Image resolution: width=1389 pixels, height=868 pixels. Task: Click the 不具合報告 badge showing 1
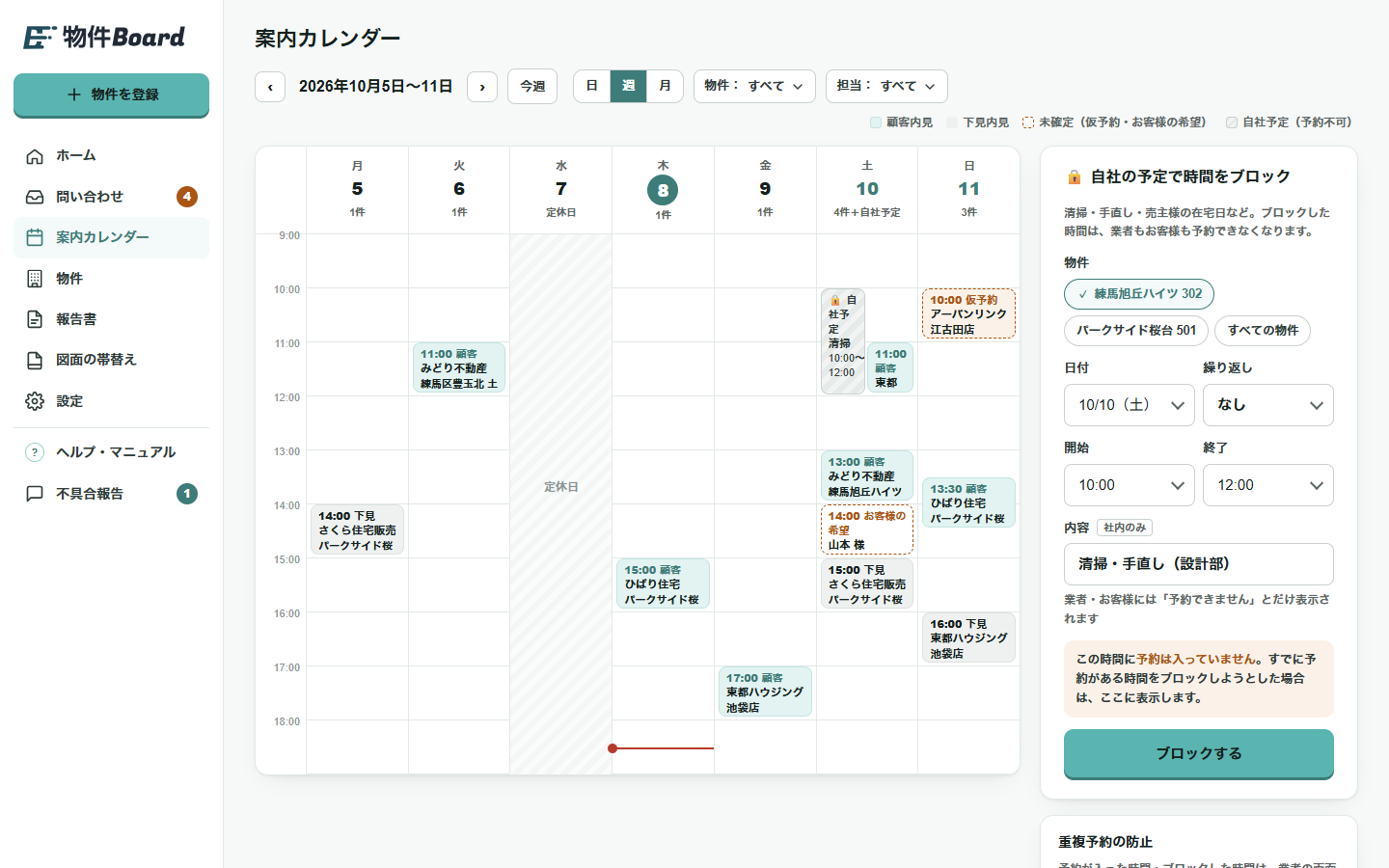click(187, 494)
